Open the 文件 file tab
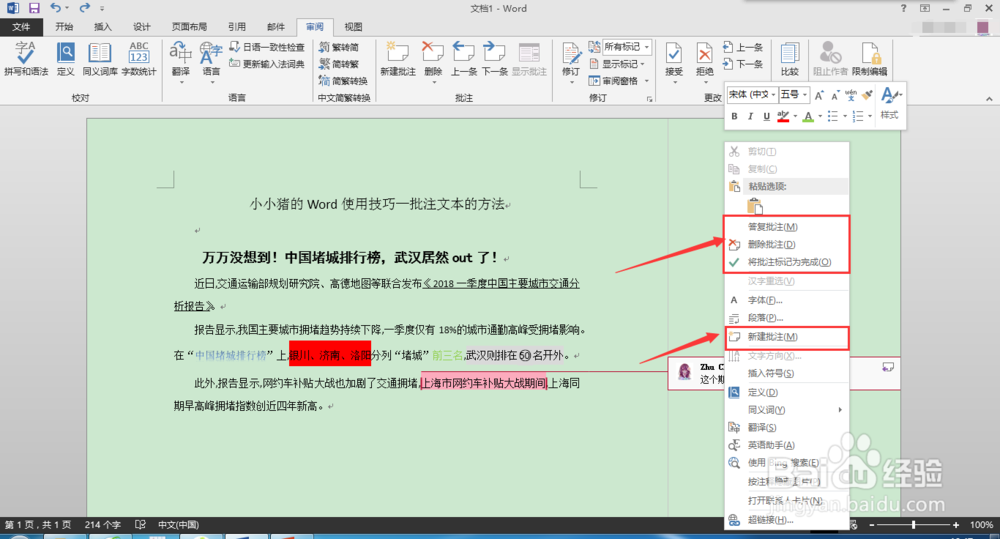The image size is (1000, 539). 21,27
